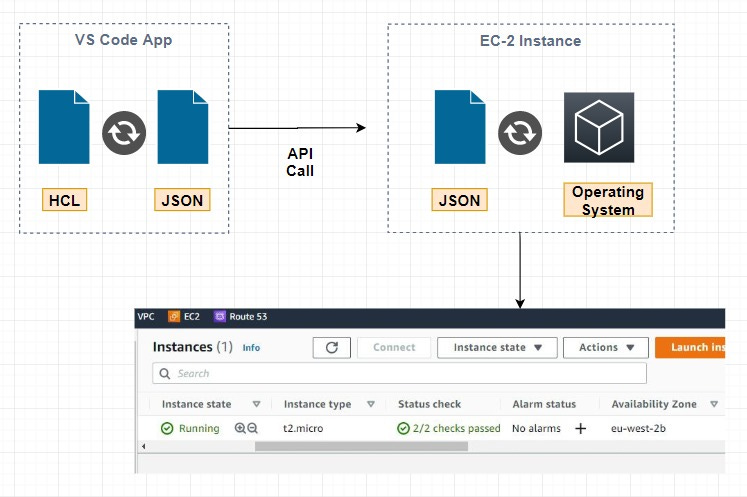Click the Alarm status column header
Screen dimensions: 747x497
pyautogui.click(x=544, y=404)
